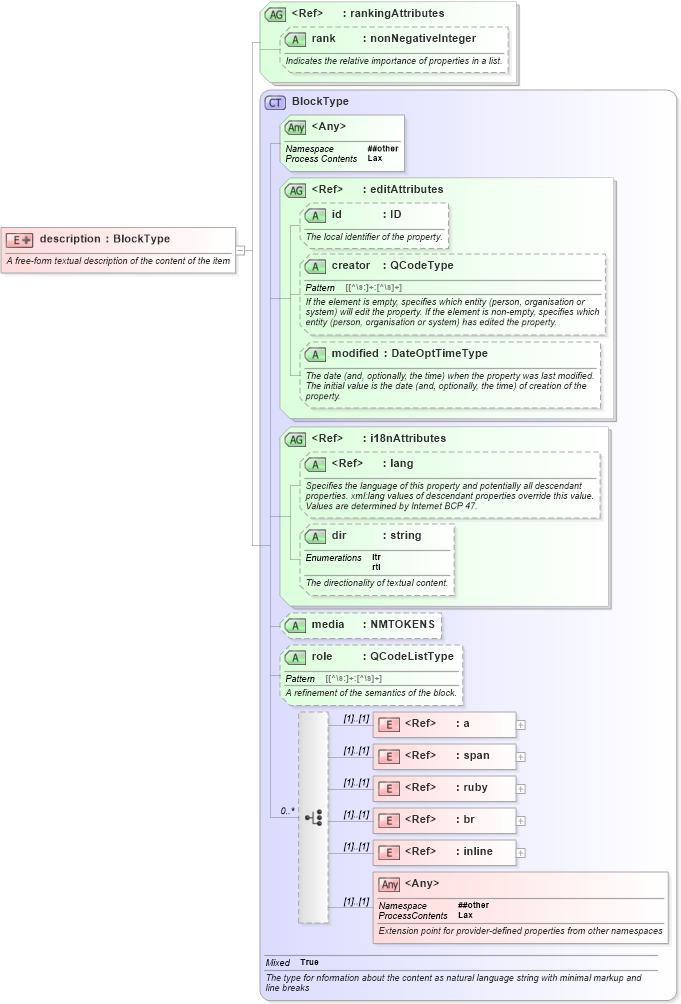Click the Lax value under green Any
The width and height of the screenshot is (681, 1004).
click(x=374, y=158)
